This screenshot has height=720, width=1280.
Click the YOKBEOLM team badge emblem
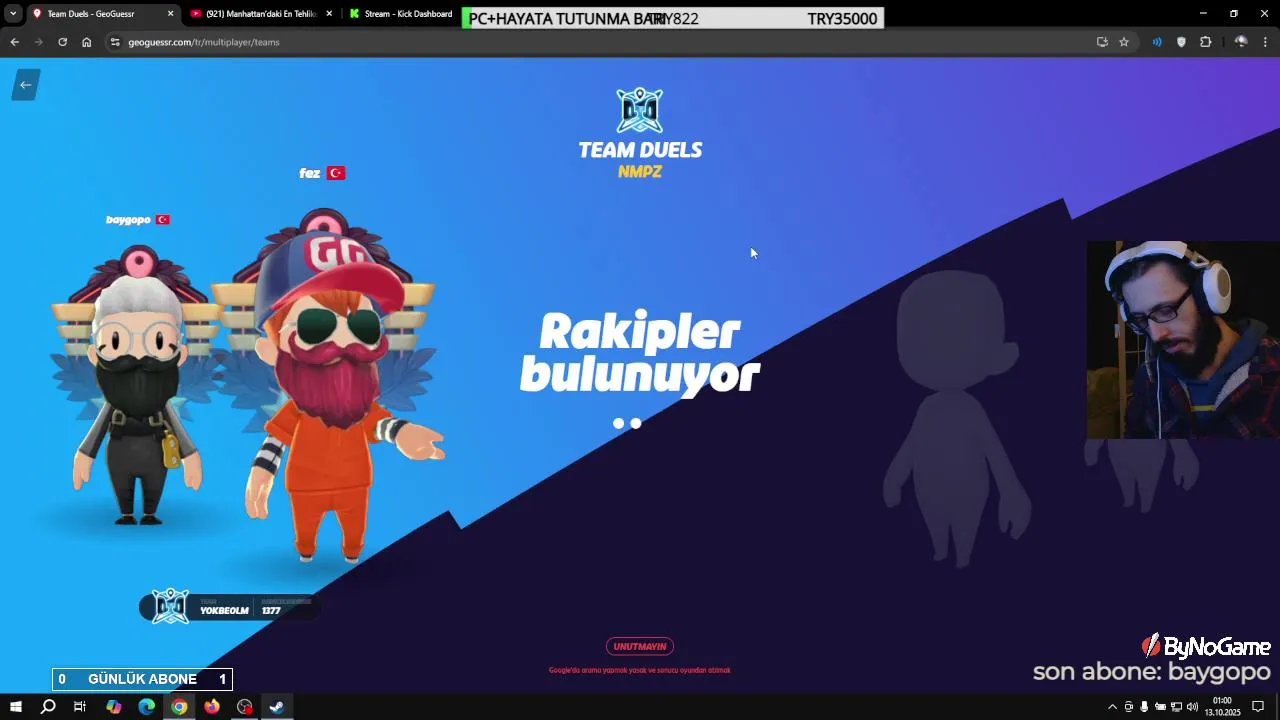click(x=170, y=606)
